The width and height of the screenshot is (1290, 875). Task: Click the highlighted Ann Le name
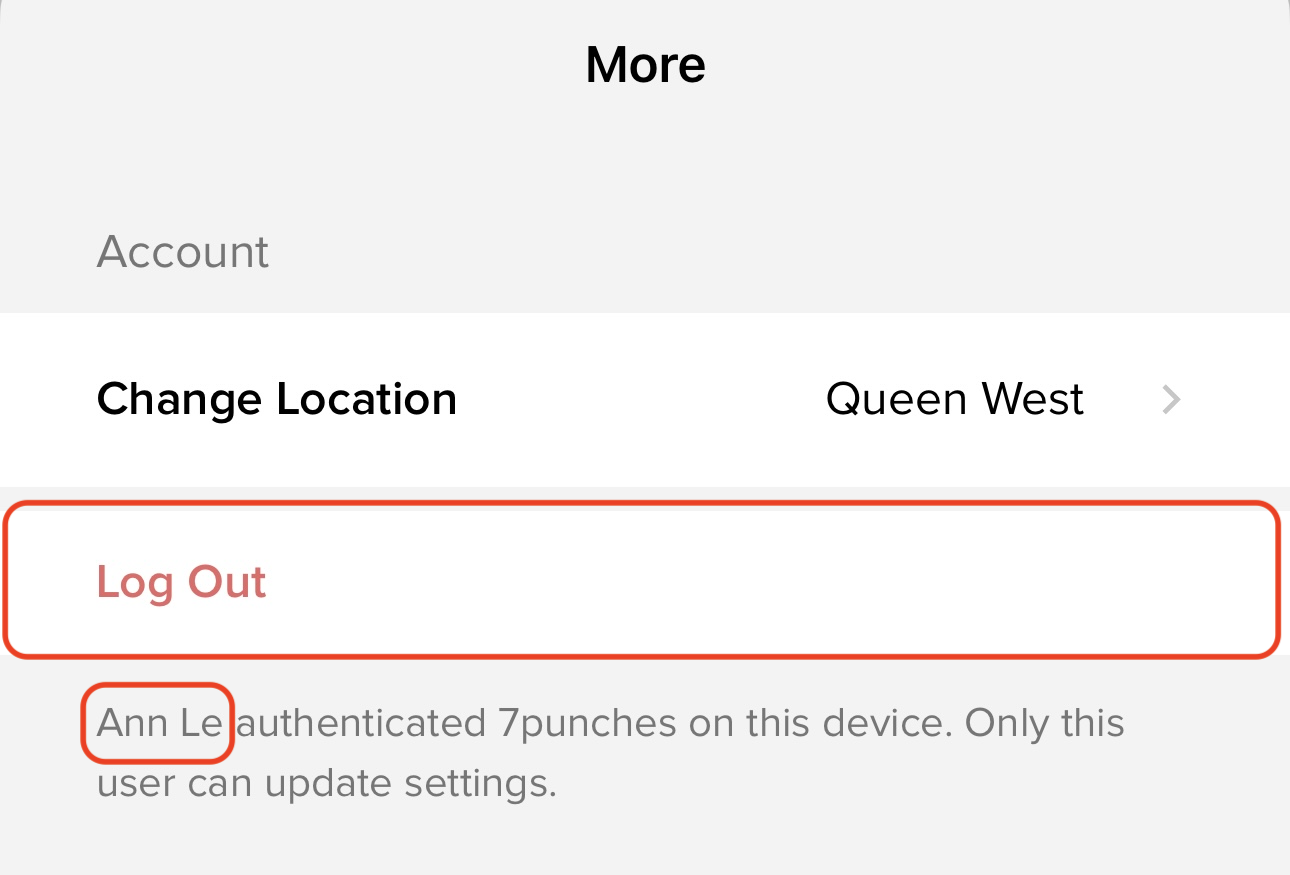158,723
